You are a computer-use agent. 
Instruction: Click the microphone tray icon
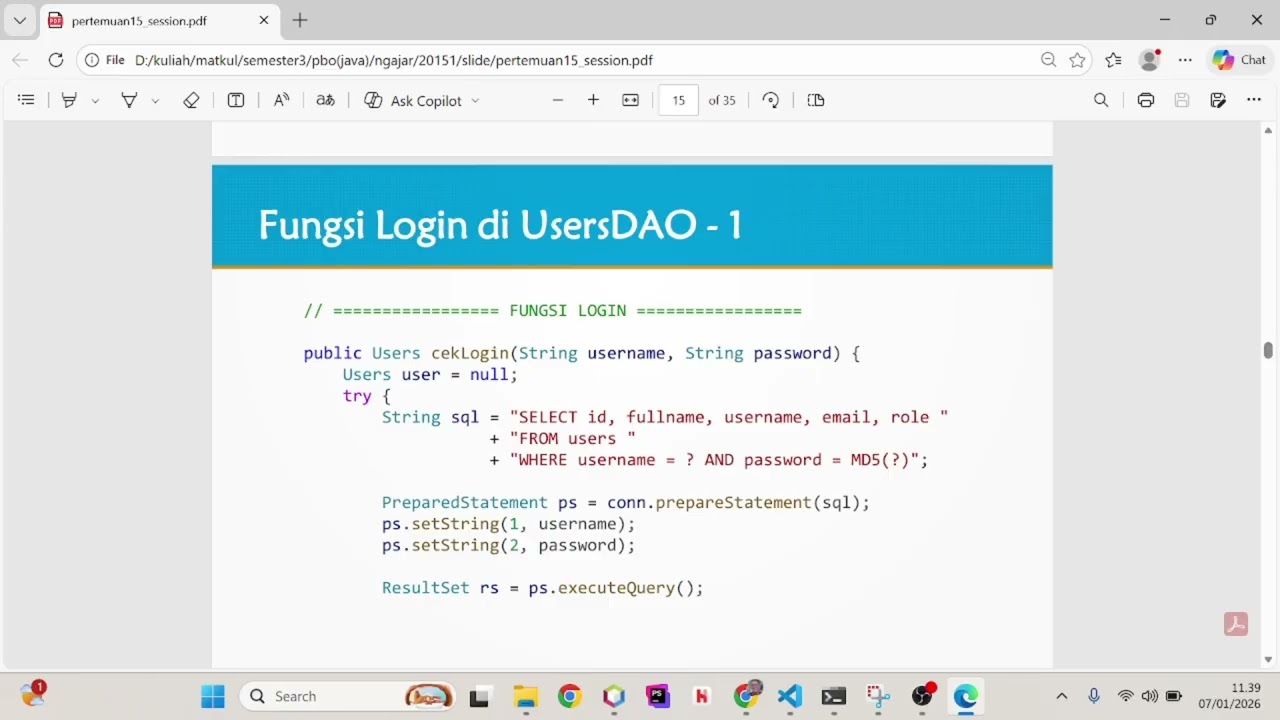click(x=1094, y=696)
